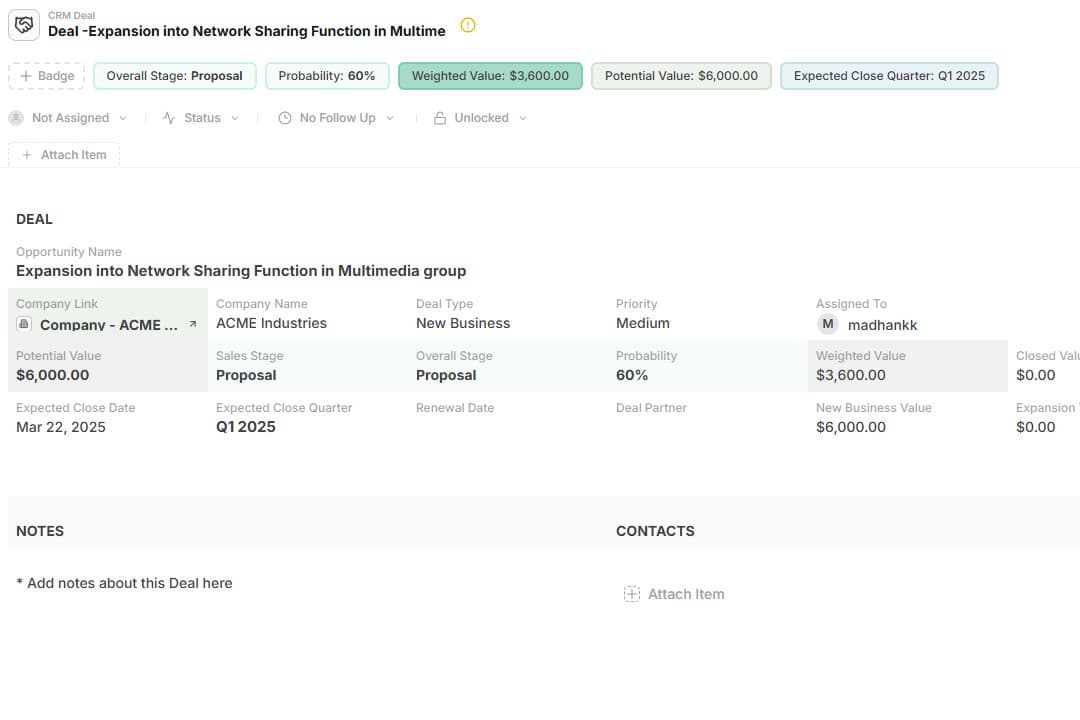Click the empty Deal Partner field

pyautogui.click(x=709, y=418)
